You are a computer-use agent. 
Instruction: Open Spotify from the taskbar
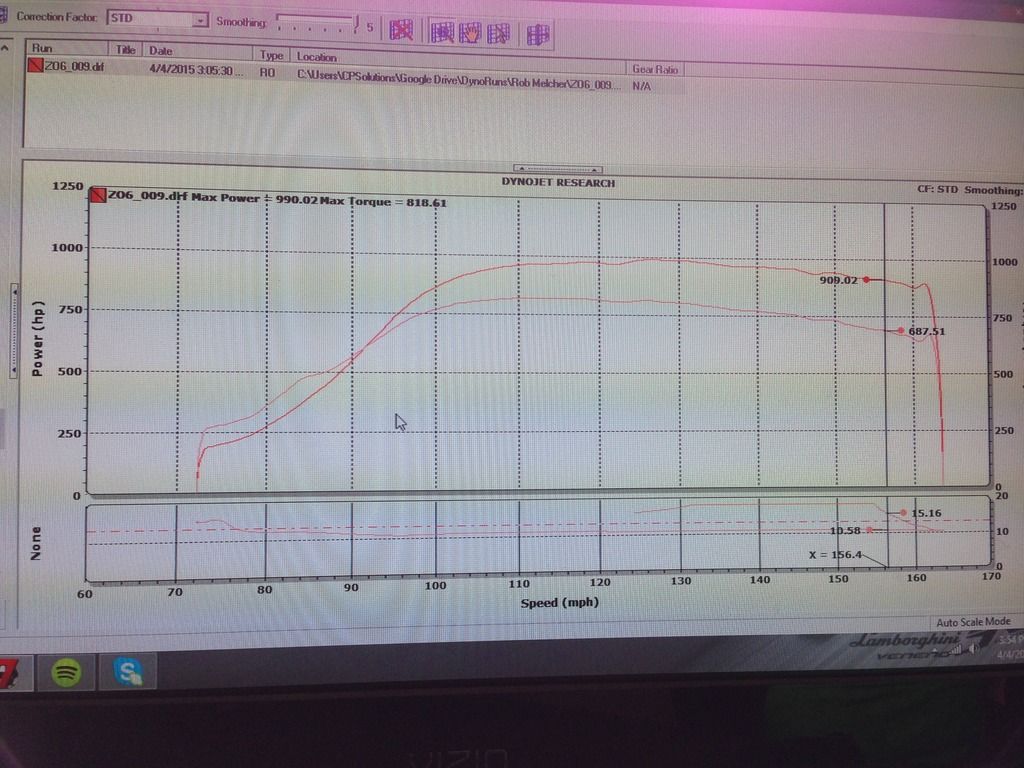(67, 672)
